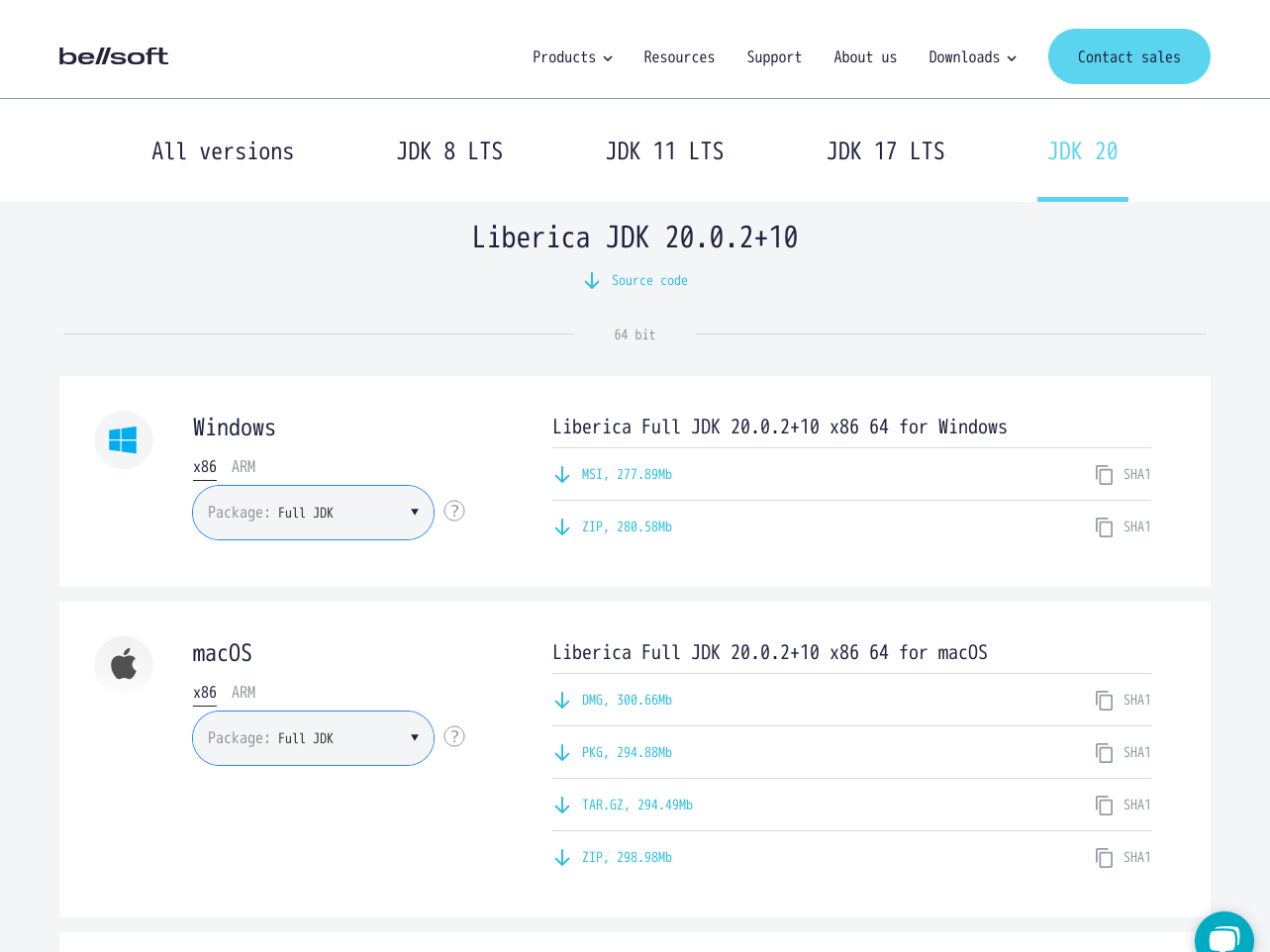Download the Windows MSI 277.89Mb installer

click(x=626, y=475)
